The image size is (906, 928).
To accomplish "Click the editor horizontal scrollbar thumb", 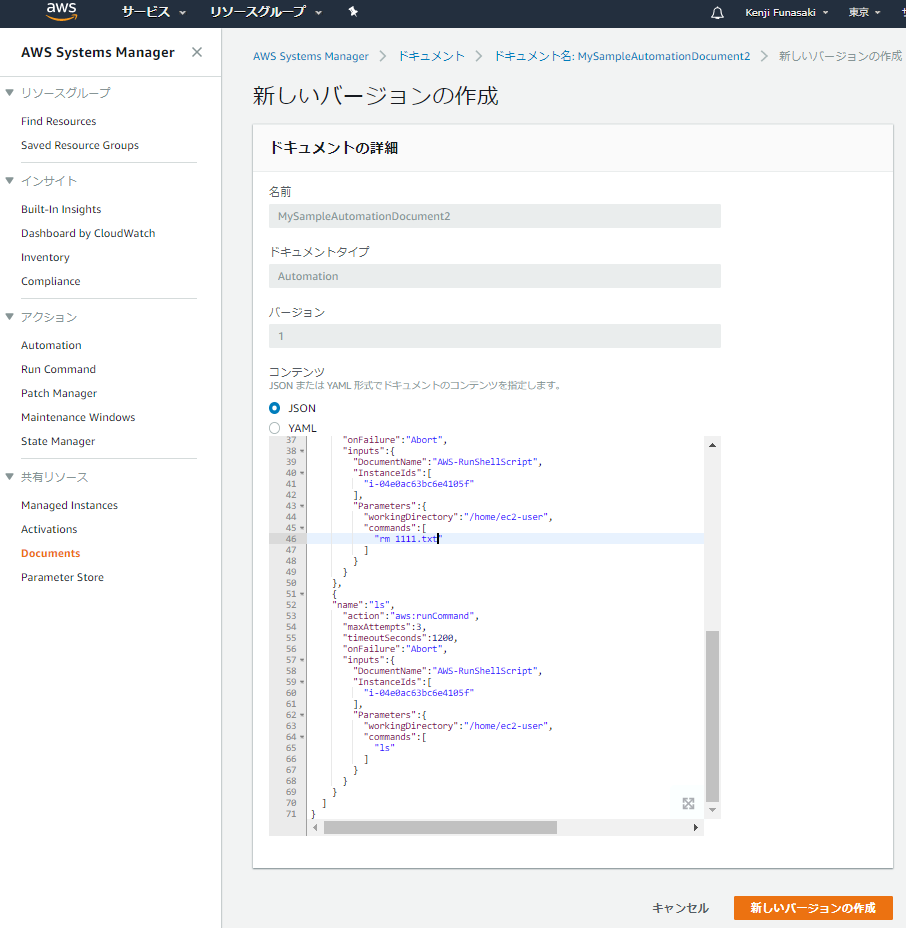I will [440, 827].
